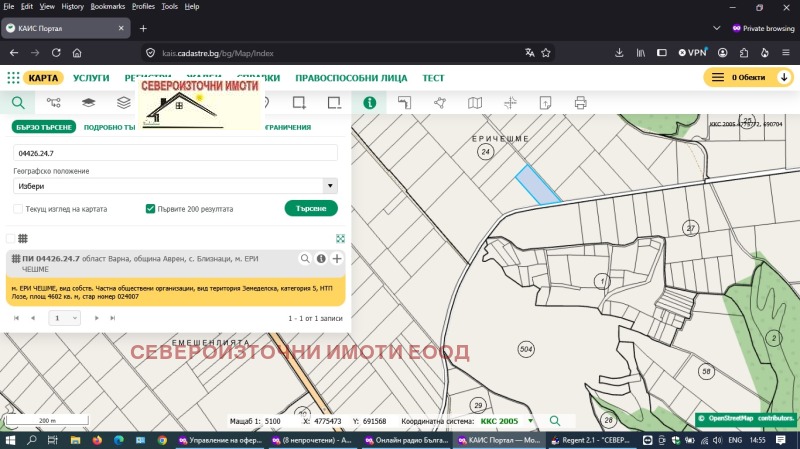Viewport: 800px width, 449px height.
Task: Select the measure corner tool icon
Action: coord(405,103)
